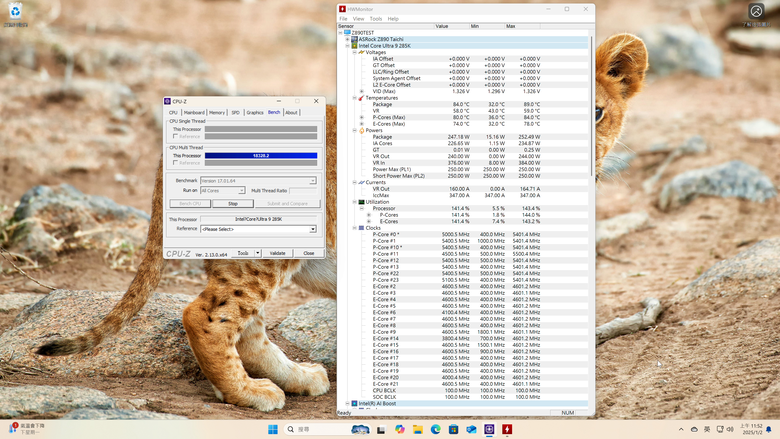Collapse the Z890TEST root node
This screenshot has height=439, width=780.
[x=341, y=32]
